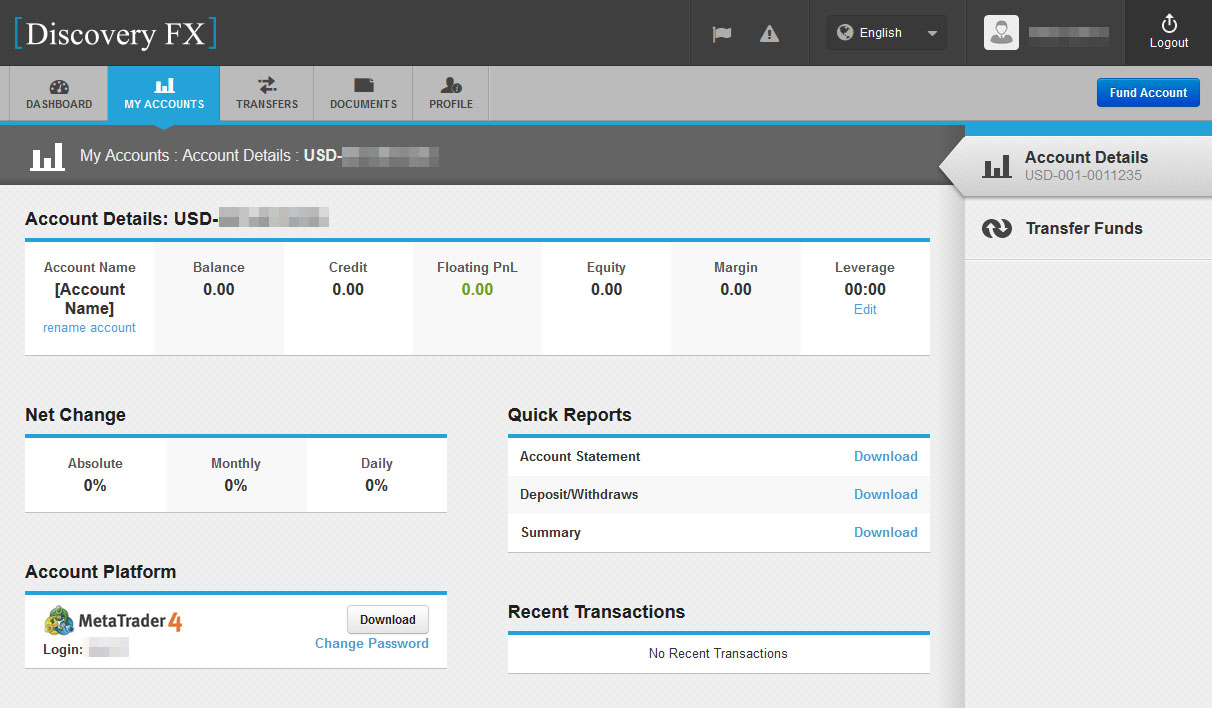
Task: Click the rename account link
Action: coord(89,328)
